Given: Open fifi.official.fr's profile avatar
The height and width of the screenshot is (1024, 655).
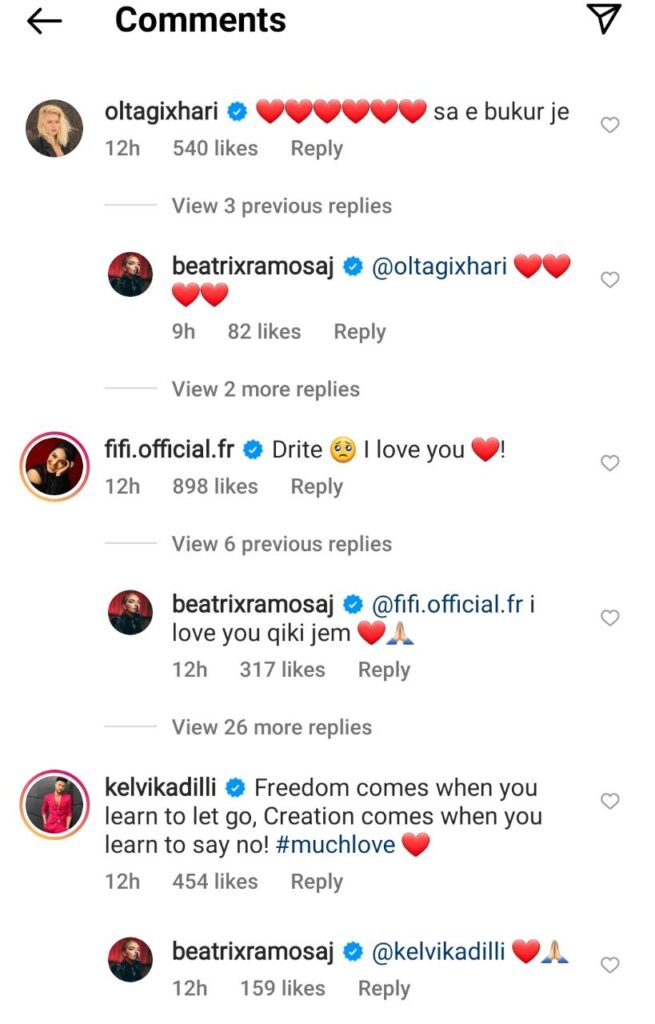Looking at the screenshot, I should tap(54, 466).
